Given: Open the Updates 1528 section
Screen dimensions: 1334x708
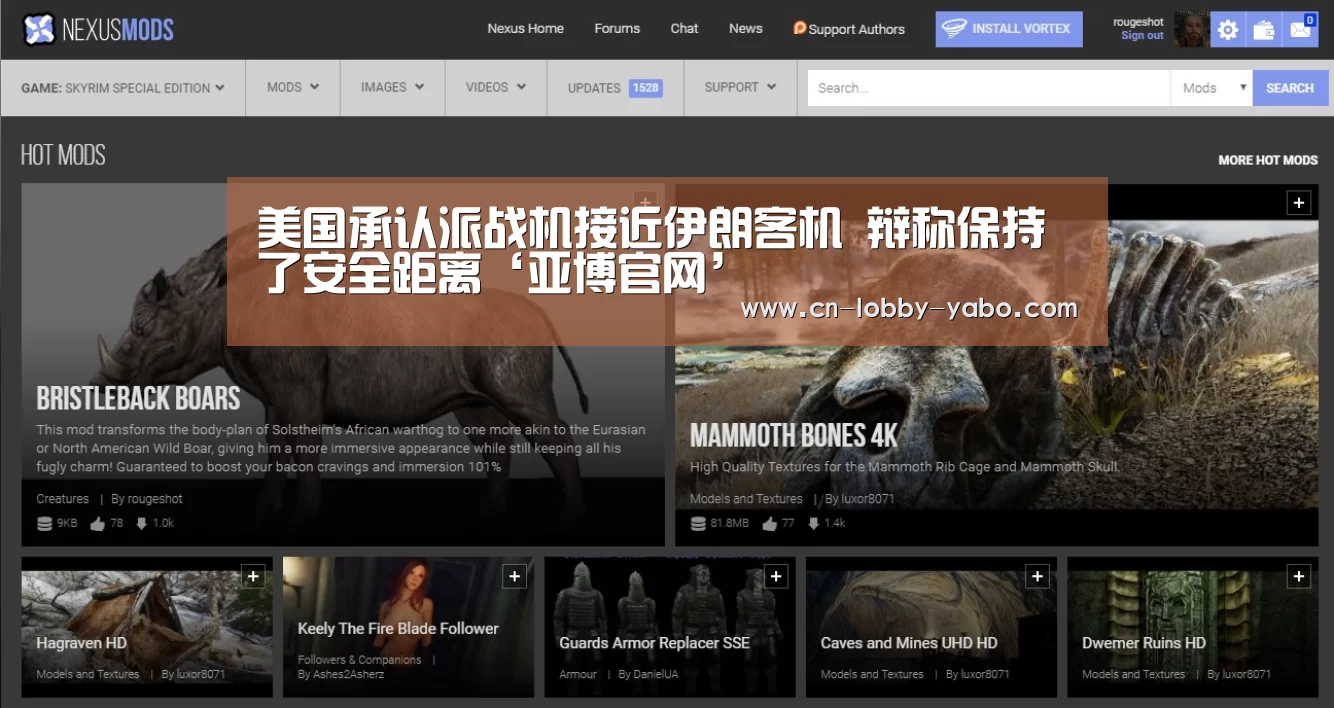Looking at the screenshot, I should tap(615, 88).
